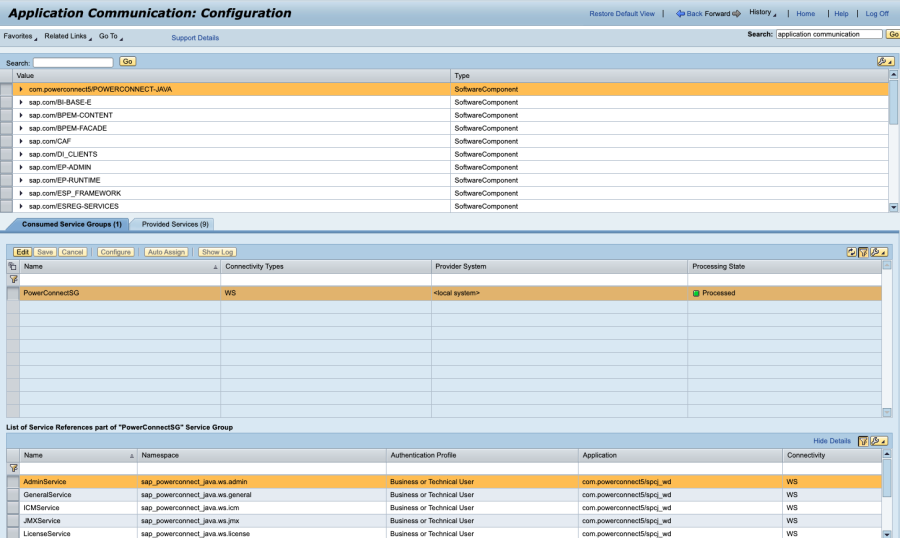Toggle filter icon beside Hide Details link

[862, 440]
